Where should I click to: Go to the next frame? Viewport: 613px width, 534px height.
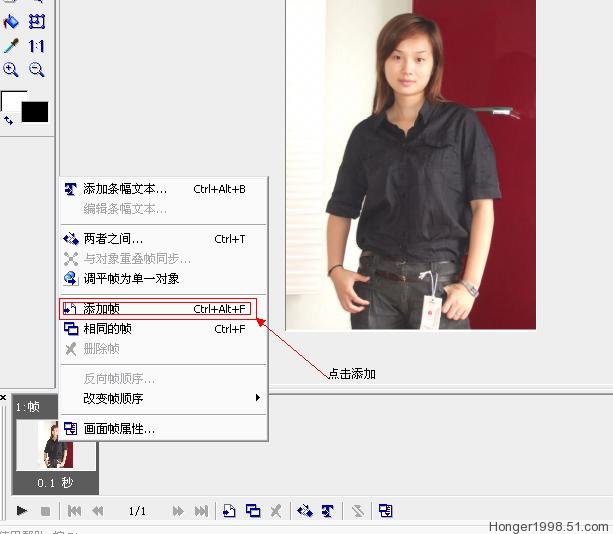(178, 511)
